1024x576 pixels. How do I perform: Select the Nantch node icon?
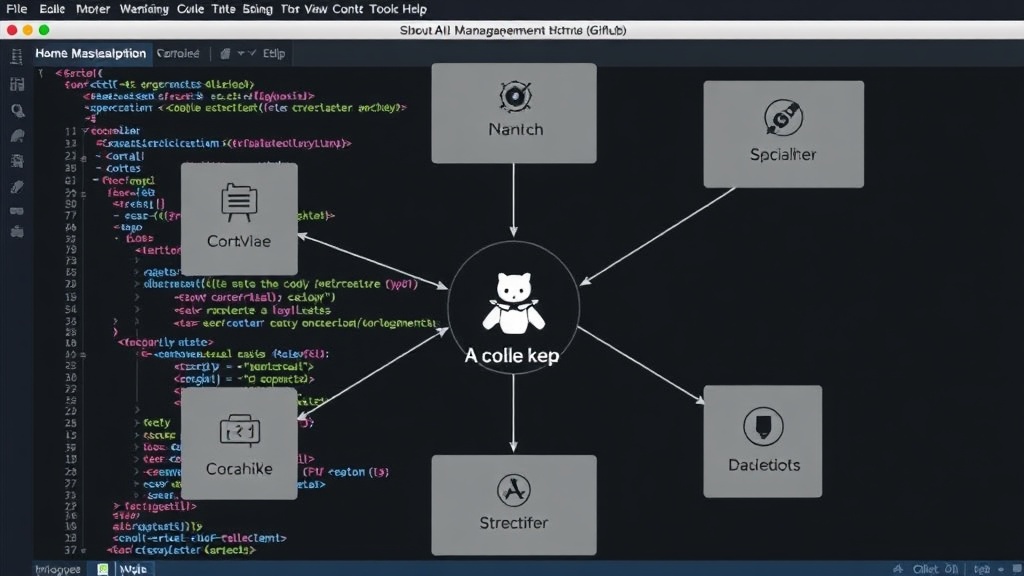pos(515,97)
